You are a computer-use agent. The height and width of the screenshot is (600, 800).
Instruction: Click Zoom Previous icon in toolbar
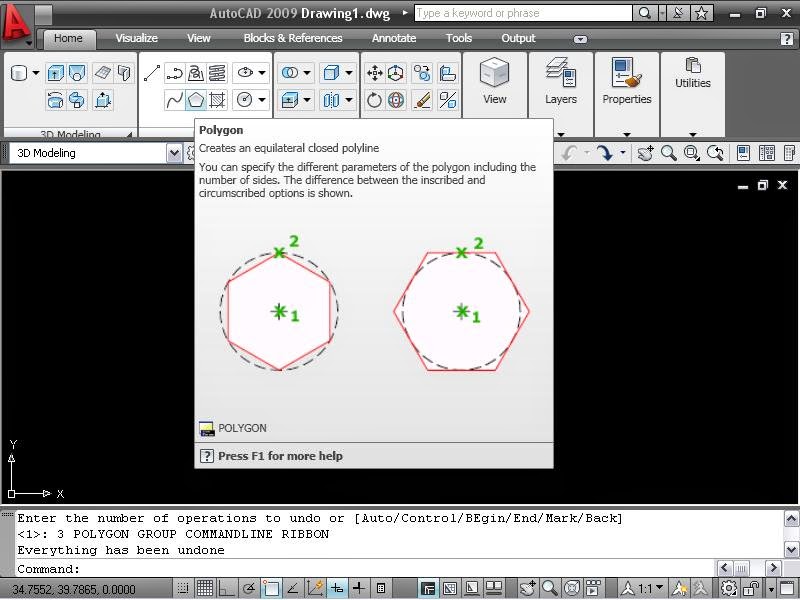(715, 153)
